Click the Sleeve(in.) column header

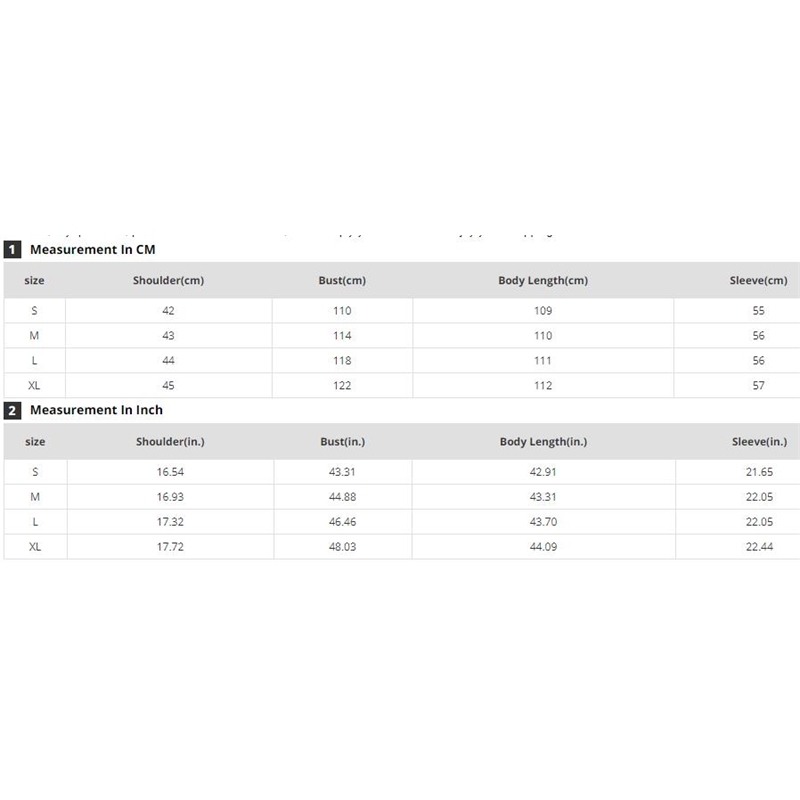coord(762,441)
